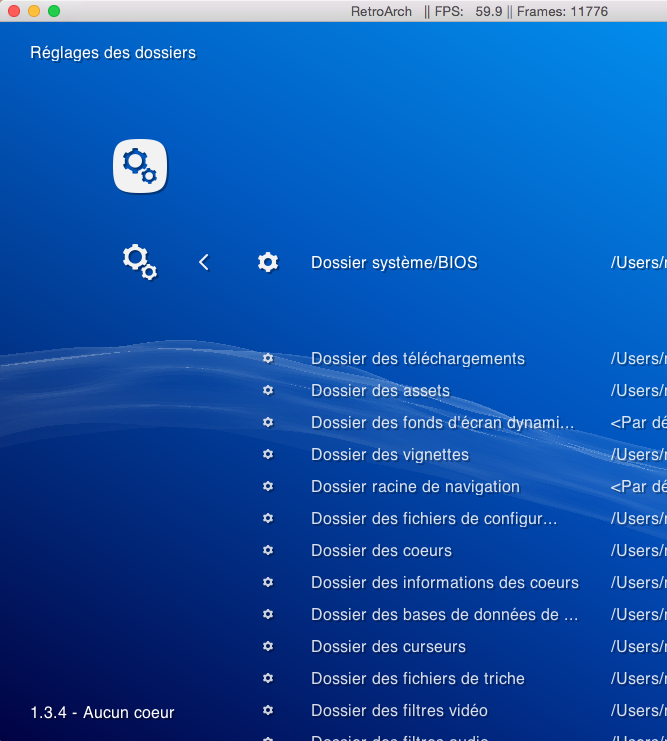
Task: Open Dossier des fichiers de configur... entry
Action: [434, 519]
